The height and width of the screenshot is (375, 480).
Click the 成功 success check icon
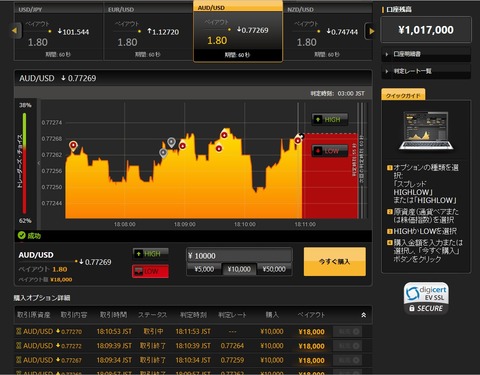[22, 236]
